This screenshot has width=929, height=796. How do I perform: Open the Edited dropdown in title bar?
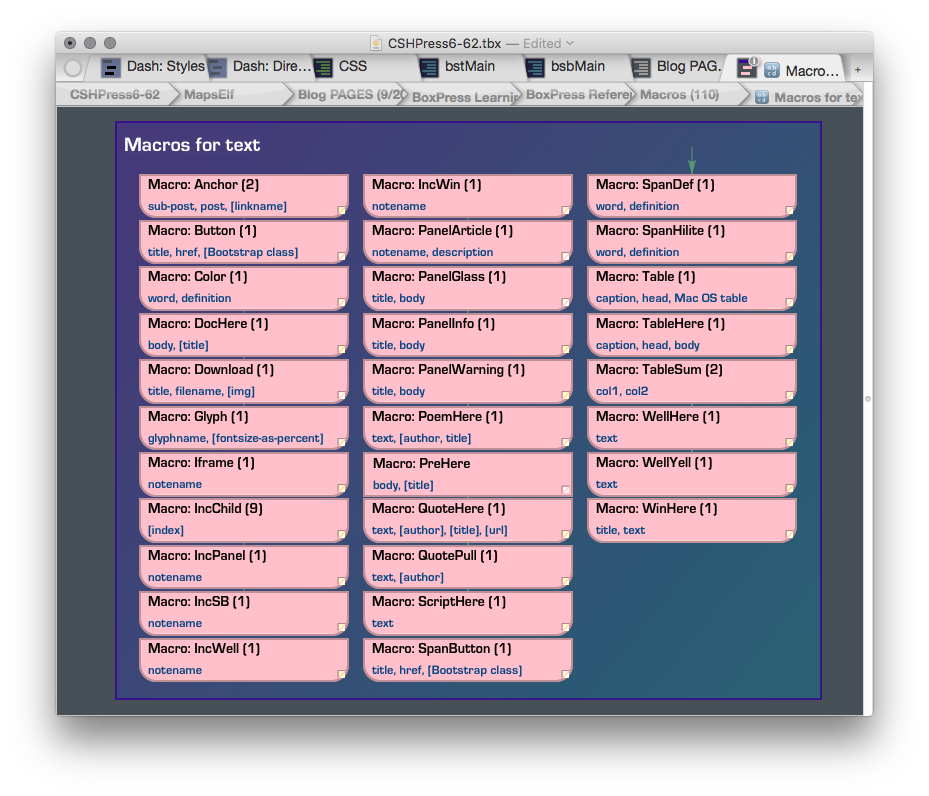point(570,43)
